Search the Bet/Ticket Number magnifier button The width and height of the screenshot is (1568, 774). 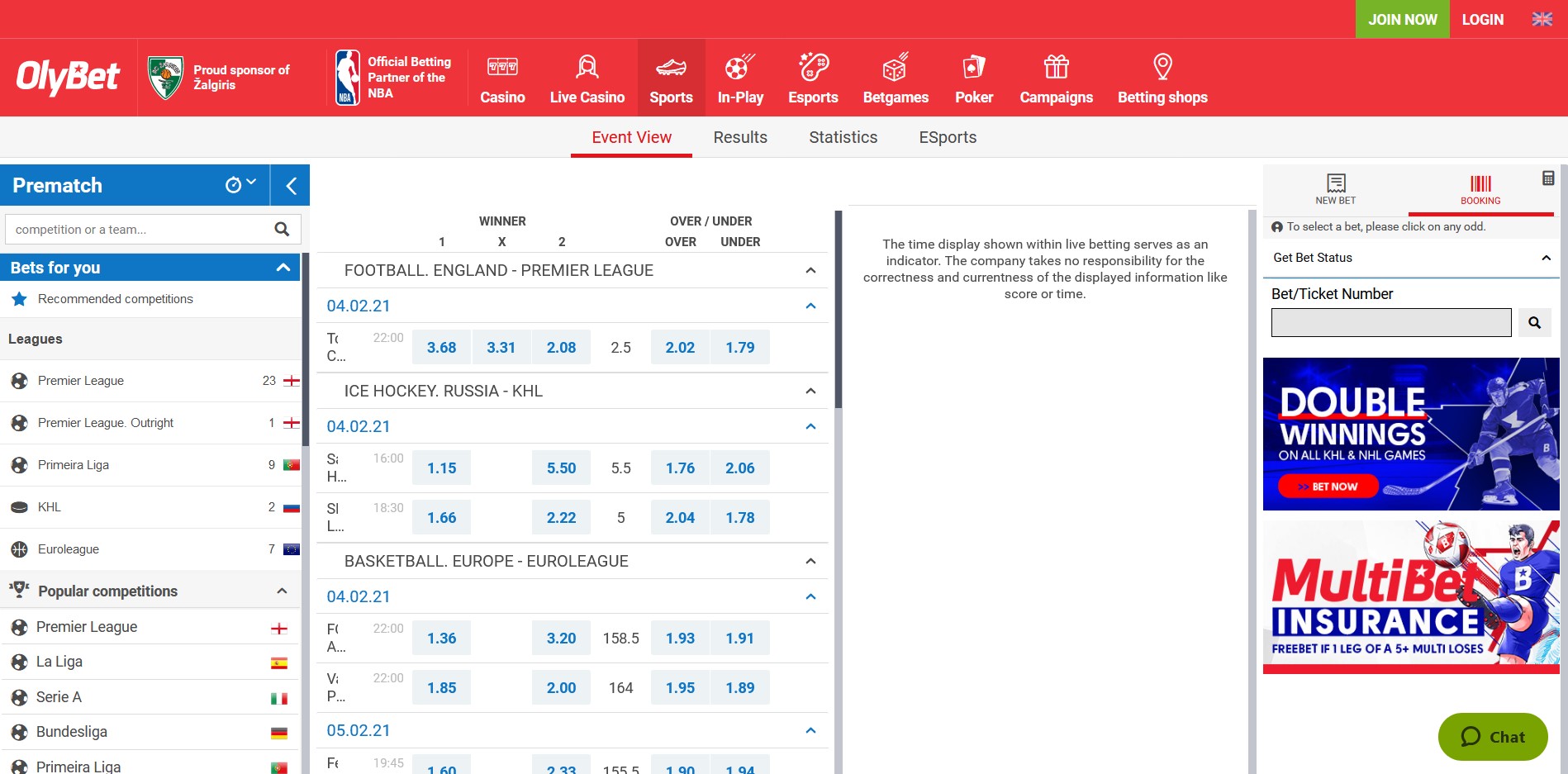[x=1534, y=322]
